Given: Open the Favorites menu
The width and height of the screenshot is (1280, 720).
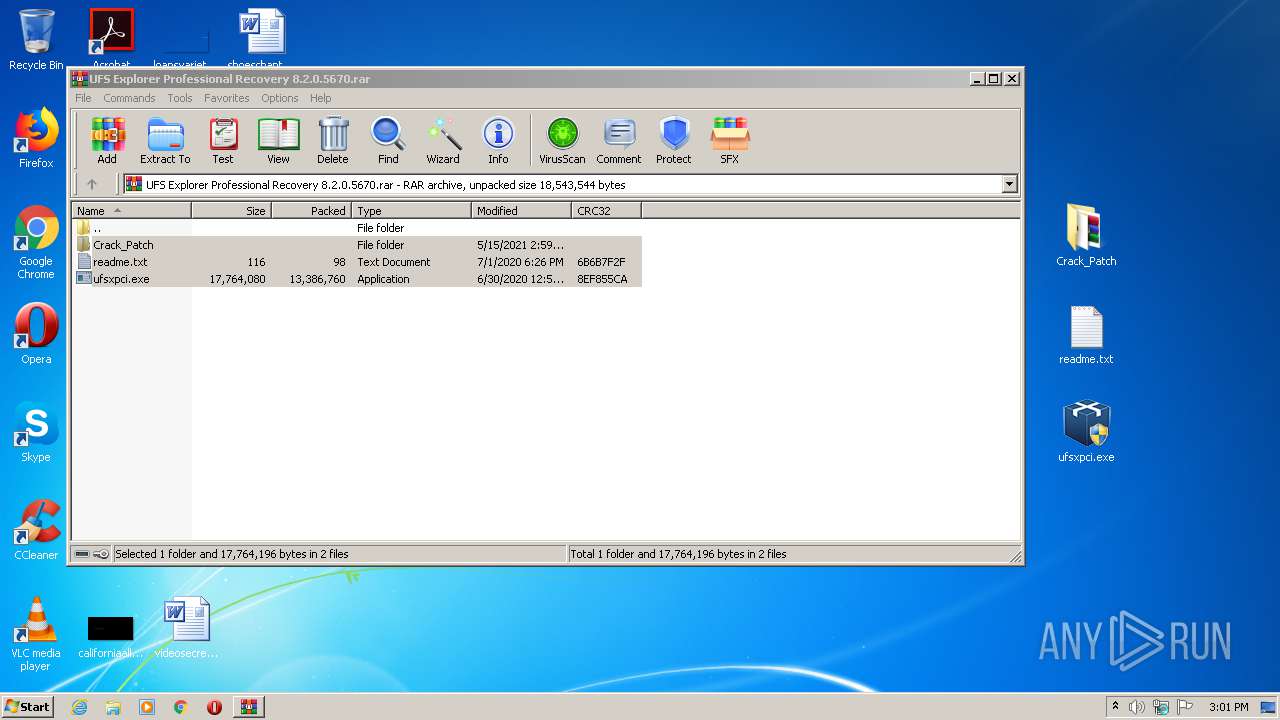Looking at the screenshot, I should [x=227, y=98].
